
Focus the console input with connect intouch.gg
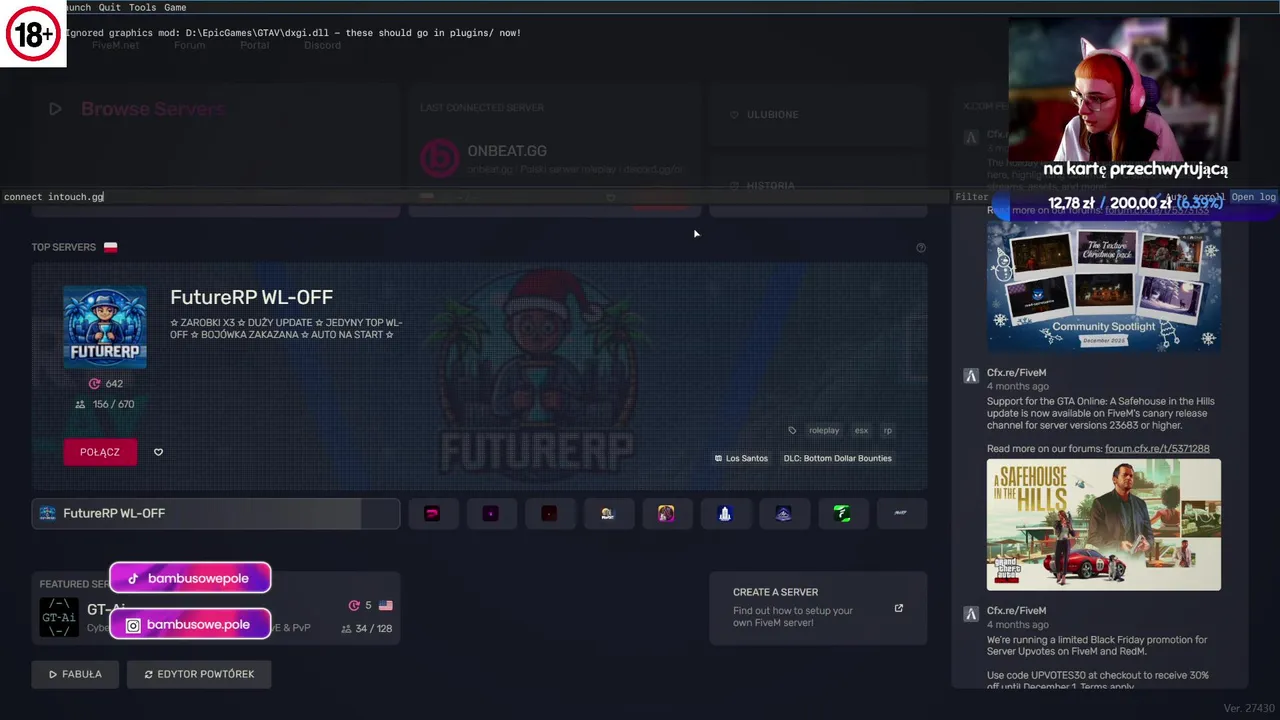click(x=474, y=197)
